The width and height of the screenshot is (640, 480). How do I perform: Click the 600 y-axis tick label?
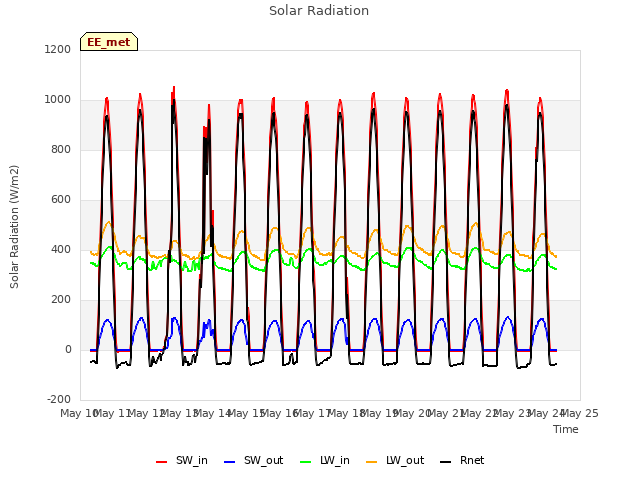point(61,200)
